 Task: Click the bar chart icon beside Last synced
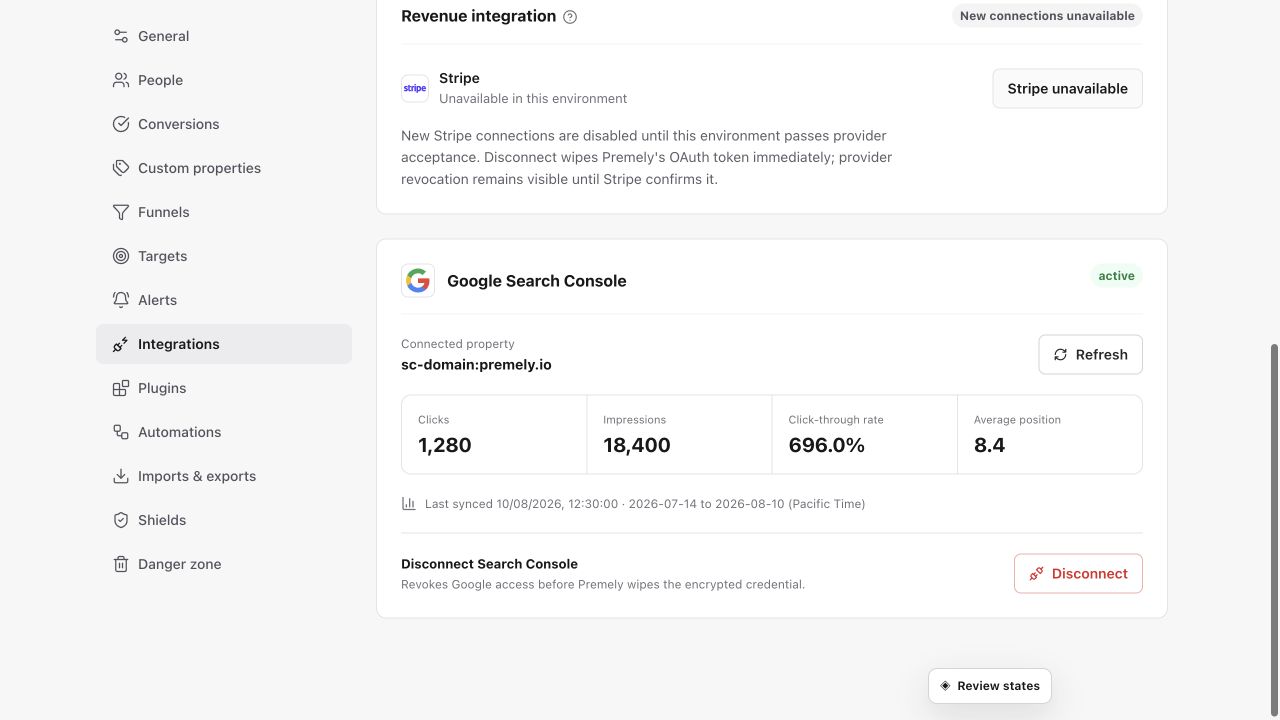click(x=408, y=504)
